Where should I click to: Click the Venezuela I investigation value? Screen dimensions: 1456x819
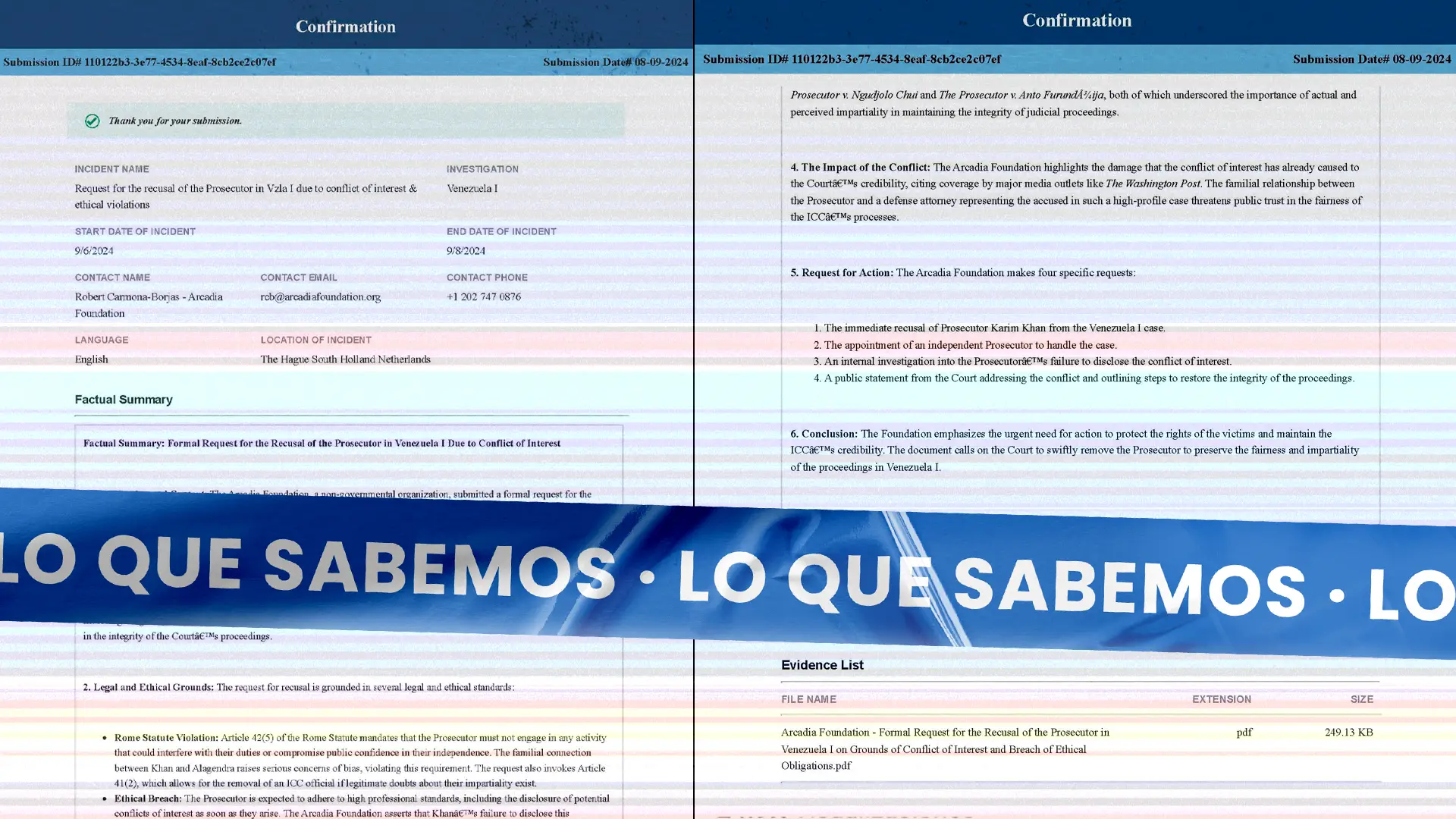tap(472, 188)
